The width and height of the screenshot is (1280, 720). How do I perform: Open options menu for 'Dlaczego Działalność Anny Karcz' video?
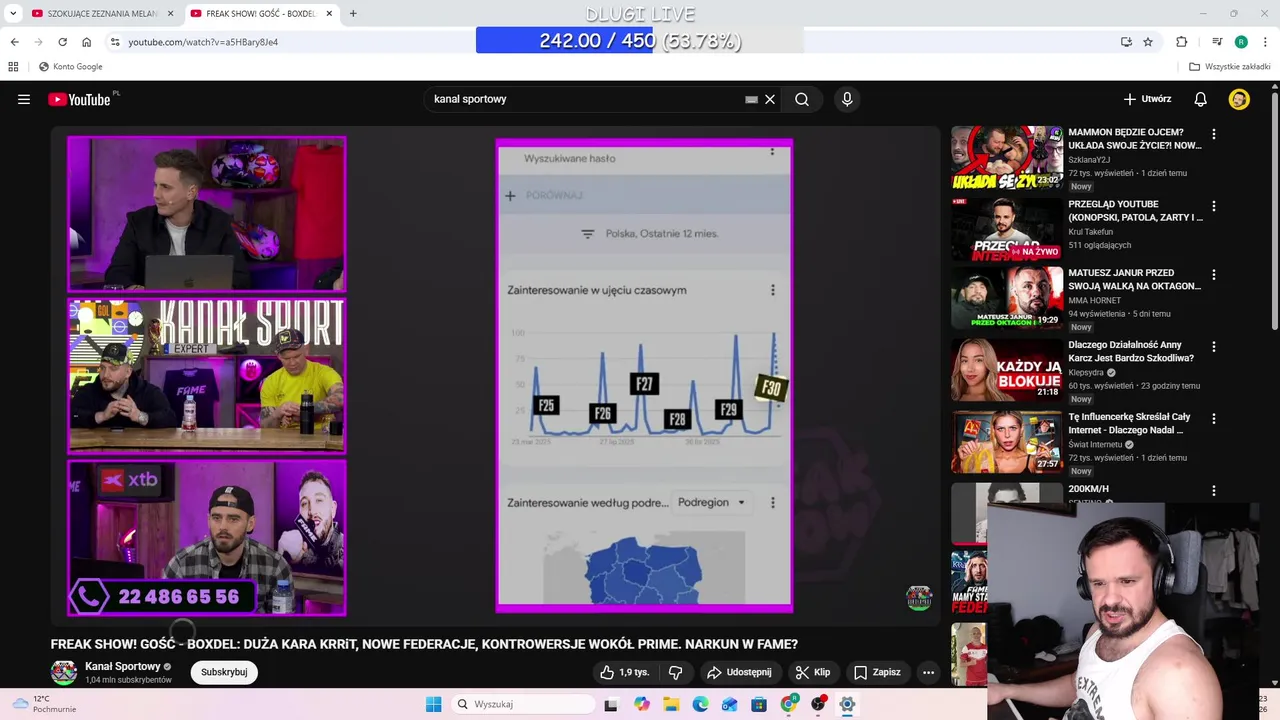(x=1214, y=347)
